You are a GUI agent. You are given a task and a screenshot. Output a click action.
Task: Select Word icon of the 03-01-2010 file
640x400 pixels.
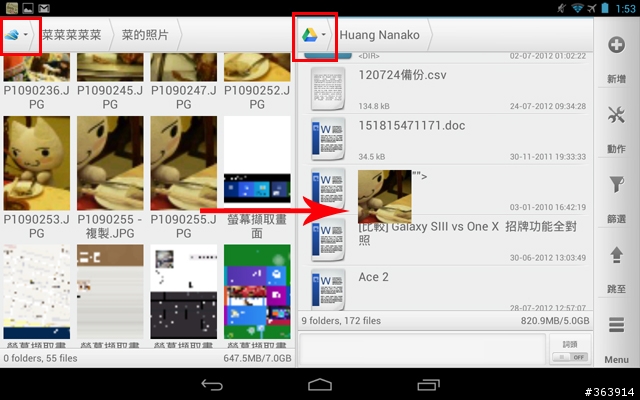pos(328,190)
